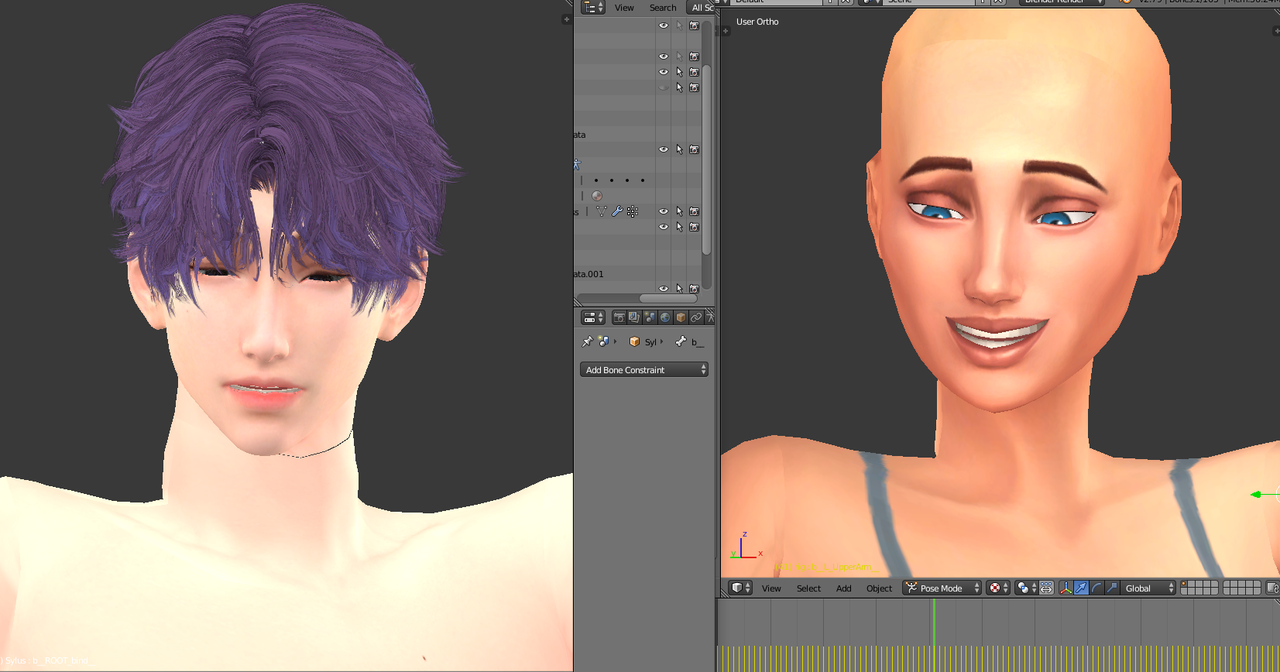Image resolution: width=1280 pixels, height=672 pixels.
Task: Toggle render camera for row below 'ata'
Action: point(694,150)
